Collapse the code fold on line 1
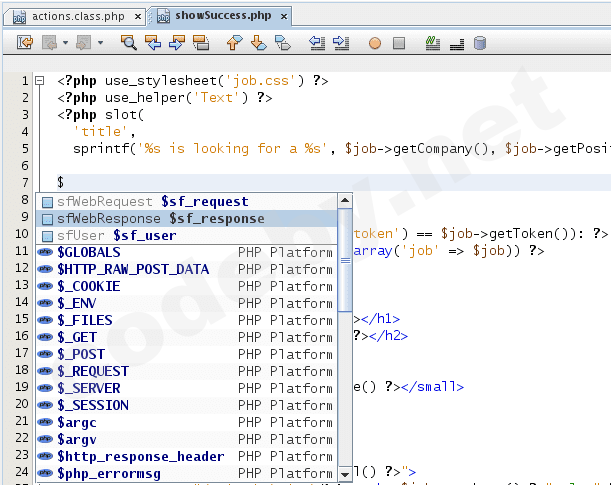 point(39,81)
